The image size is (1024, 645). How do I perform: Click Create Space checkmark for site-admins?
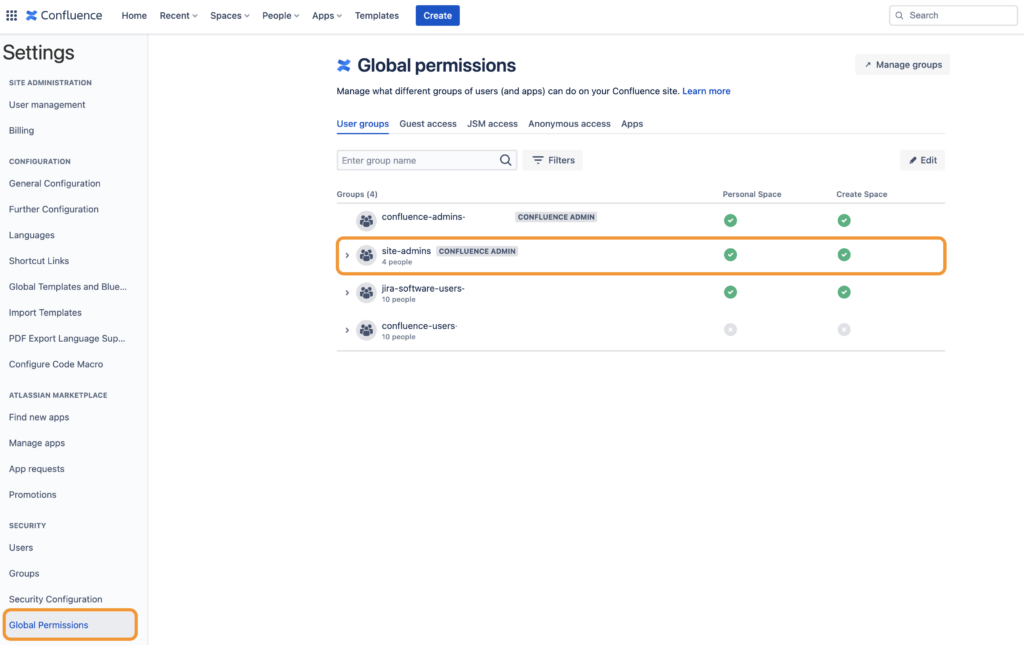coord(844,255)
